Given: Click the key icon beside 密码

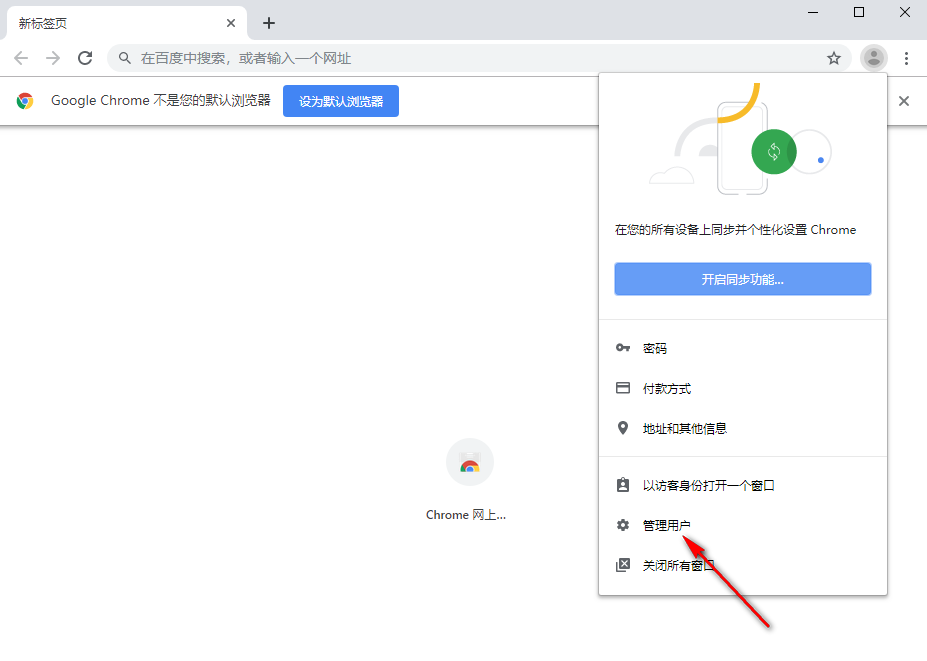Looking at the screenshot, I should pyautogui.click(x=623, y=348).
